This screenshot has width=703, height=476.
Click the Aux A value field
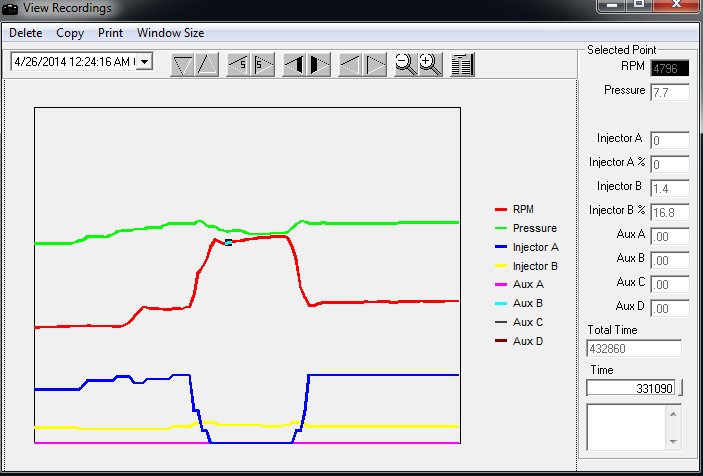tap(670, 236)
